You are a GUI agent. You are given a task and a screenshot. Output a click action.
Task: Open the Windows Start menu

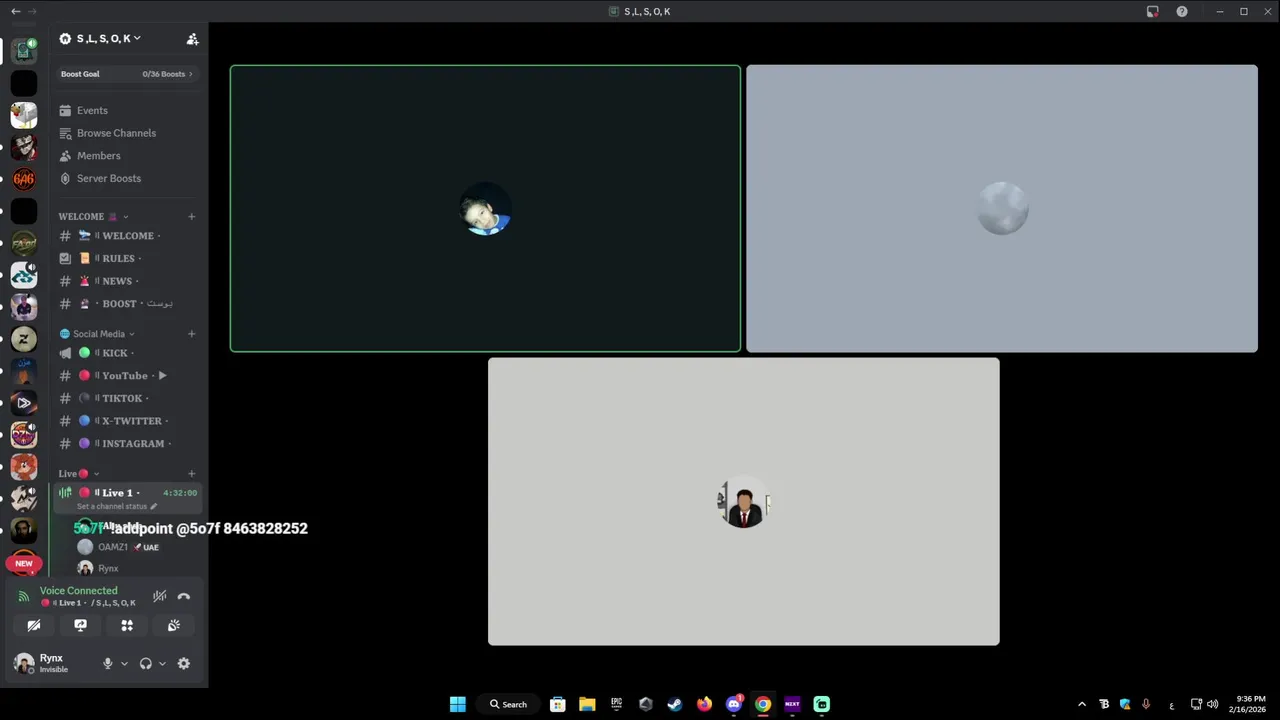pyautogui.click(x=457, y=704)
